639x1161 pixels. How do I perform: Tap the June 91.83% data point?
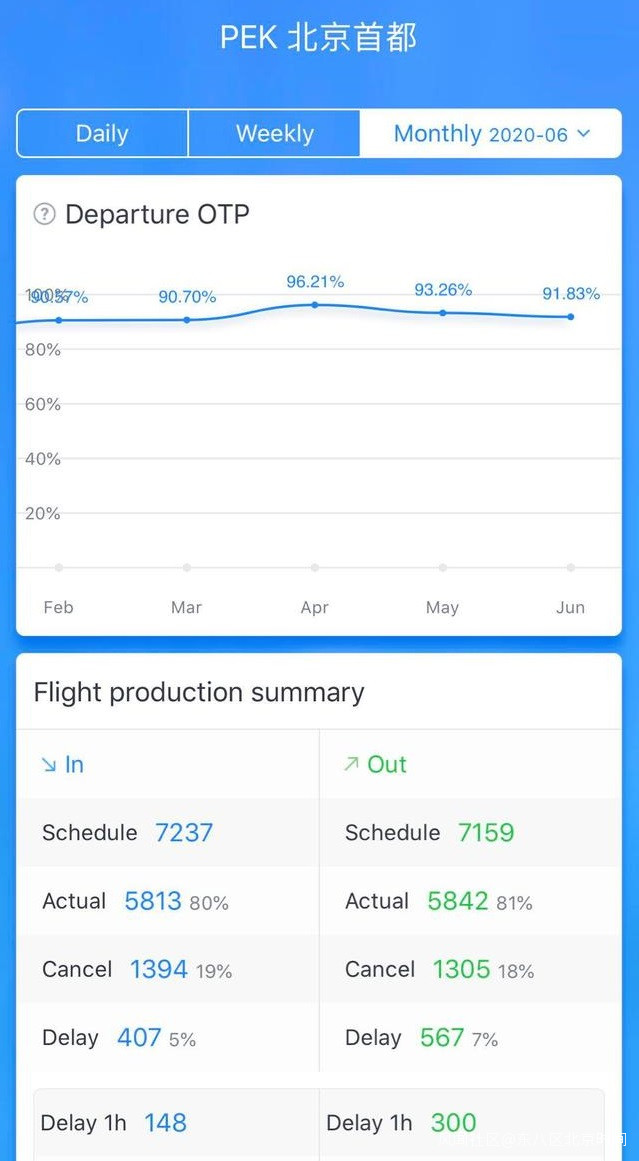pos(571,316)
